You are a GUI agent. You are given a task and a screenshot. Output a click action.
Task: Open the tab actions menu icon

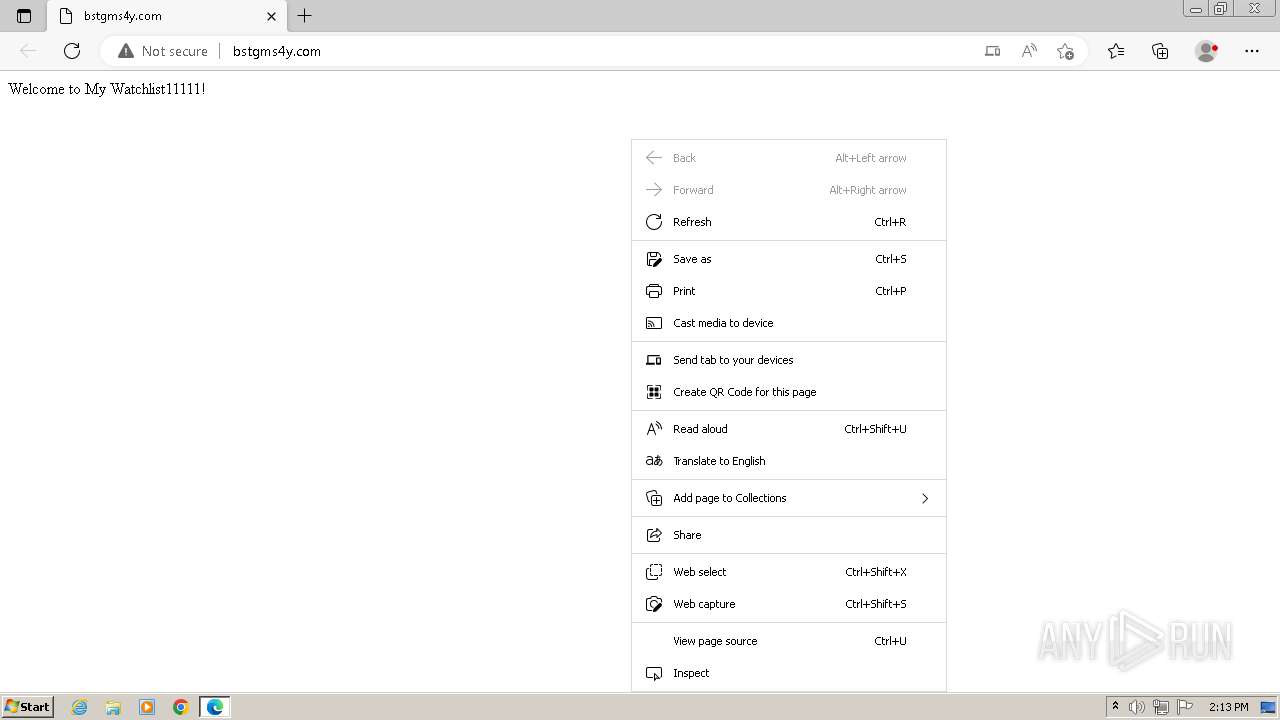[24, 16]
